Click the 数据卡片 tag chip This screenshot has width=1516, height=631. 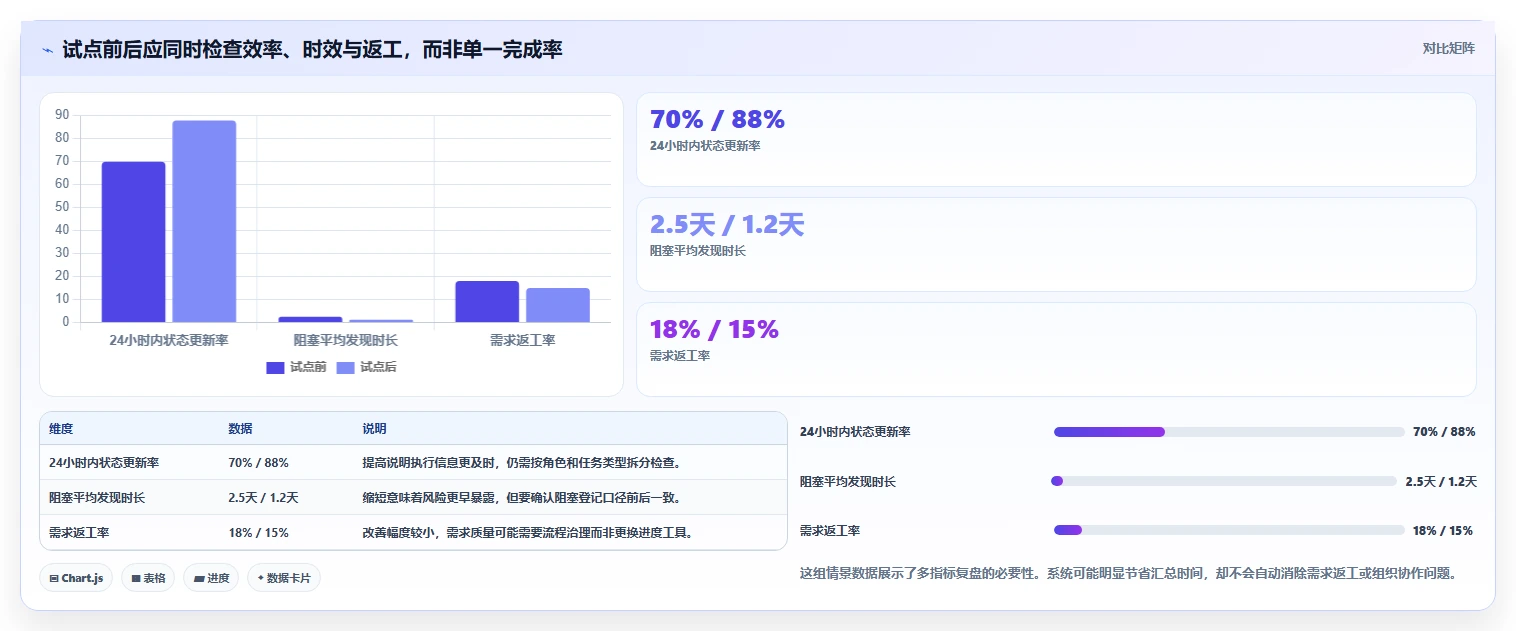point(284,578)
